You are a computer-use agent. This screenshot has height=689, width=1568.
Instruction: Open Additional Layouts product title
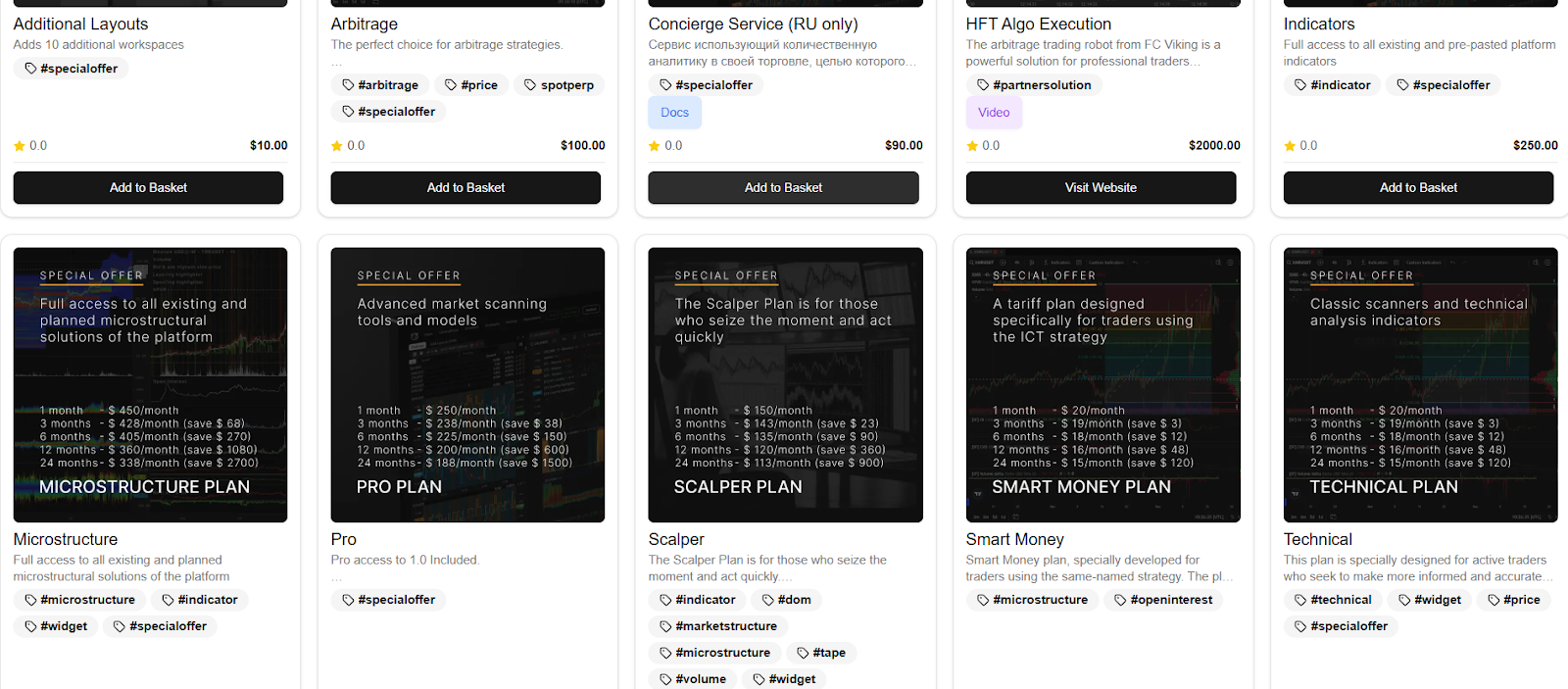pos(81,25)
